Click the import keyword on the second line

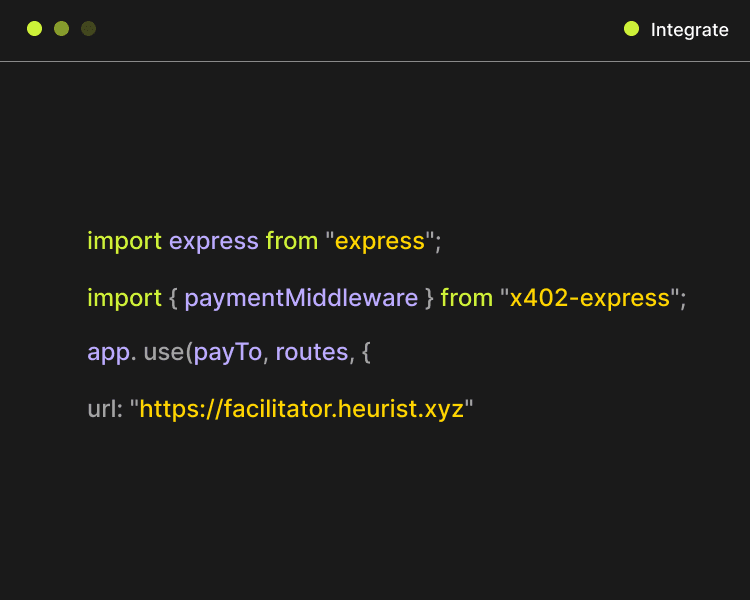pos(124,298)
